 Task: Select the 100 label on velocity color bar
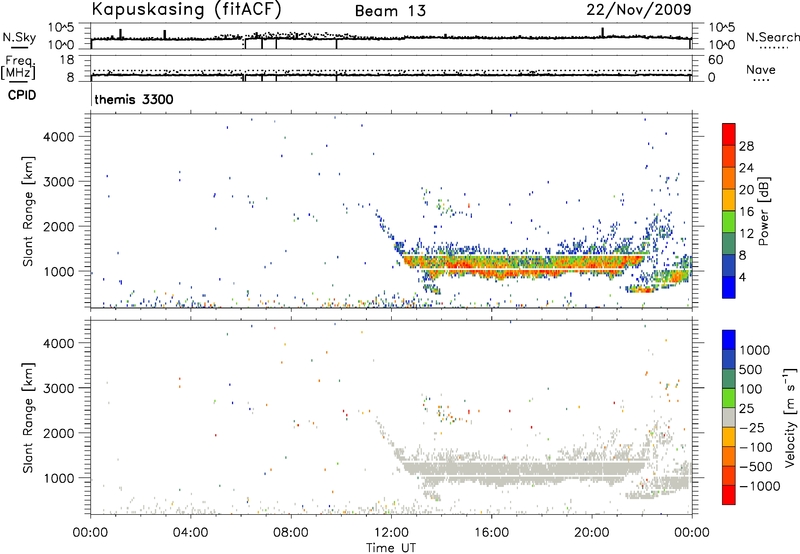pyautogui.click(x=751, y=389)
